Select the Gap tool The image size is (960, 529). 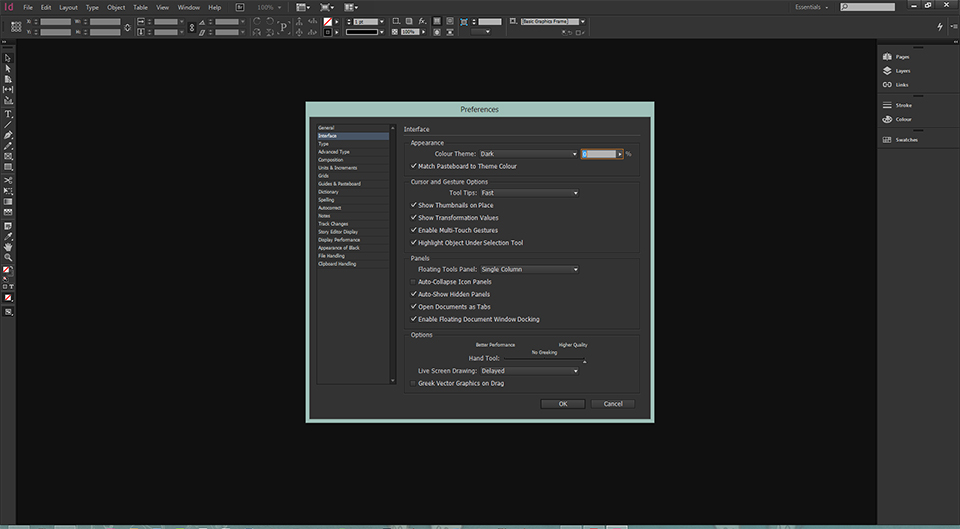pyautogui.click(x=8, y=89)
